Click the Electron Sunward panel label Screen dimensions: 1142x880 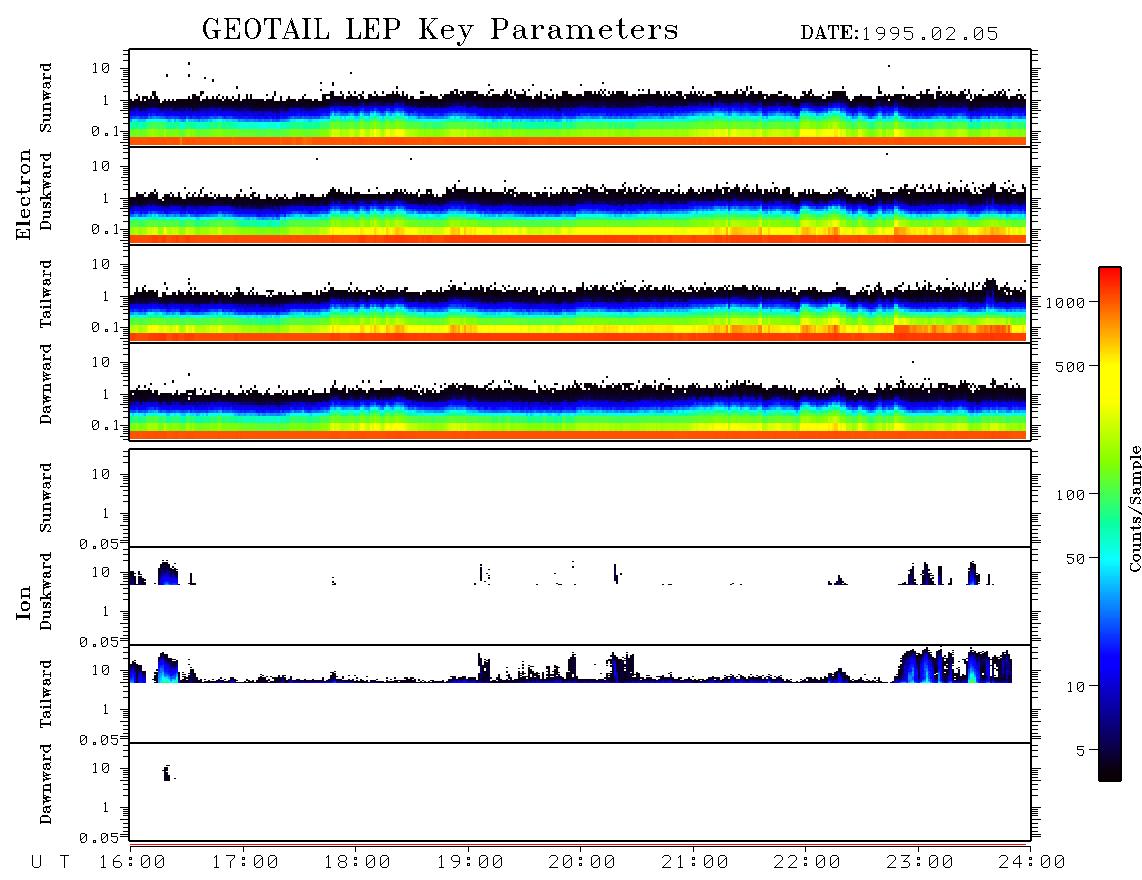pyautogui.click(x=45, y=98)
